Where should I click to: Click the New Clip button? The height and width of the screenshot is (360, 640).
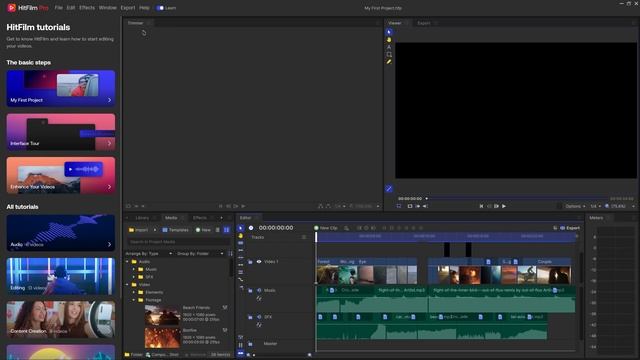tap(326, 228)
